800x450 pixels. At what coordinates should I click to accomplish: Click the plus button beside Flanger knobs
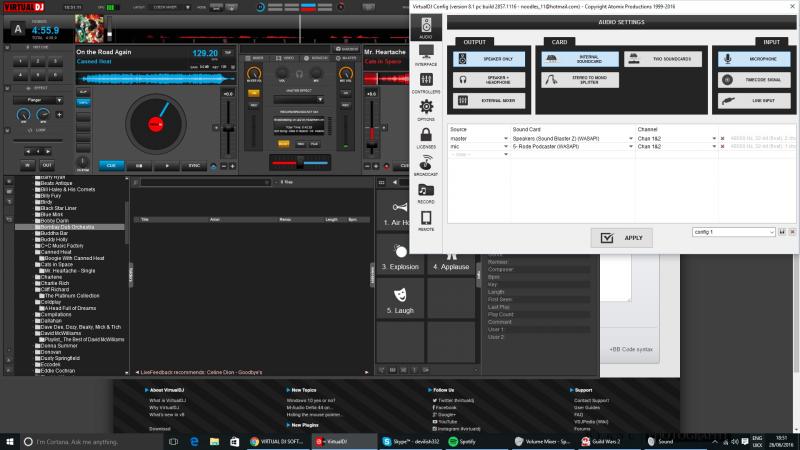(59, 115)
